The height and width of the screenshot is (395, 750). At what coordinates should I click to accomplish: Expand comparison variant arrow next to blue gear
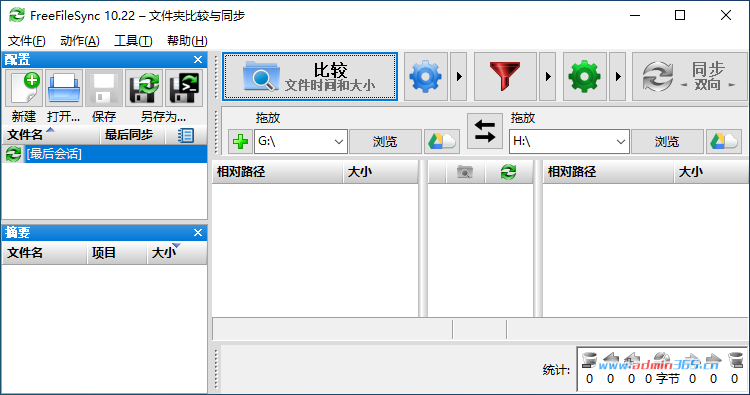pos(459,77)
